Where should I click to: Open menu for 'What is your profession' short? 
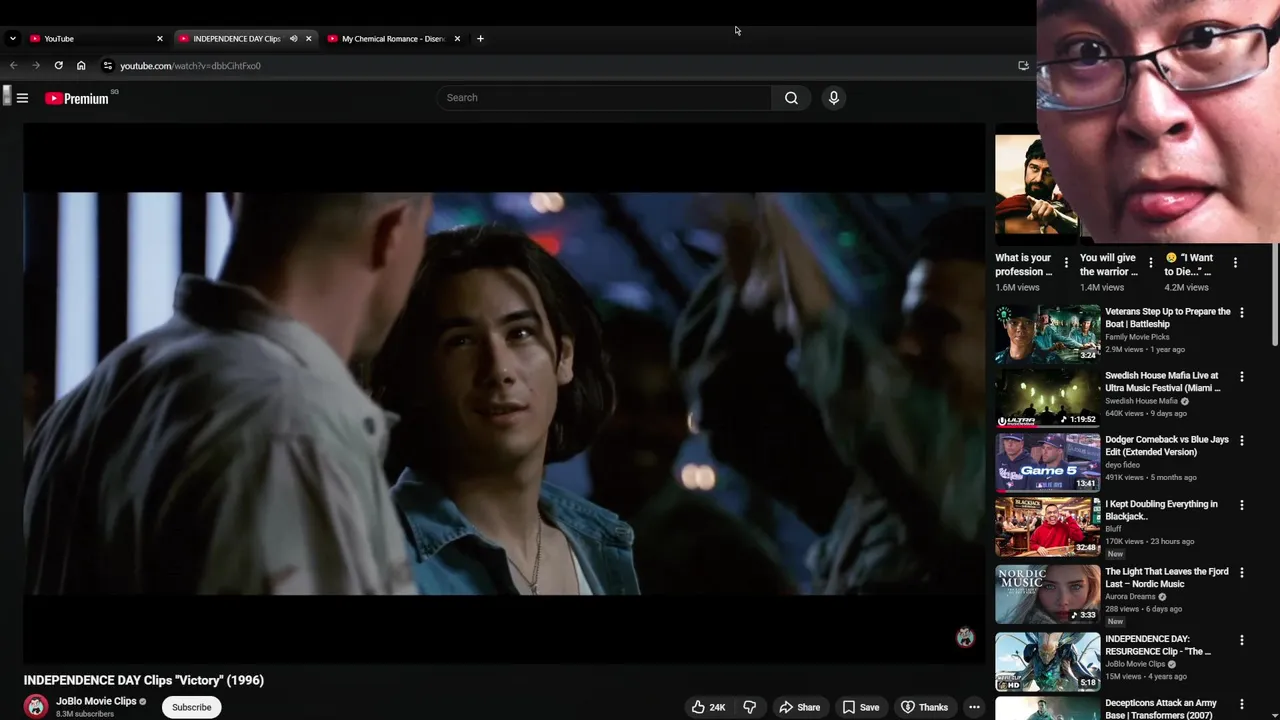1066,263
